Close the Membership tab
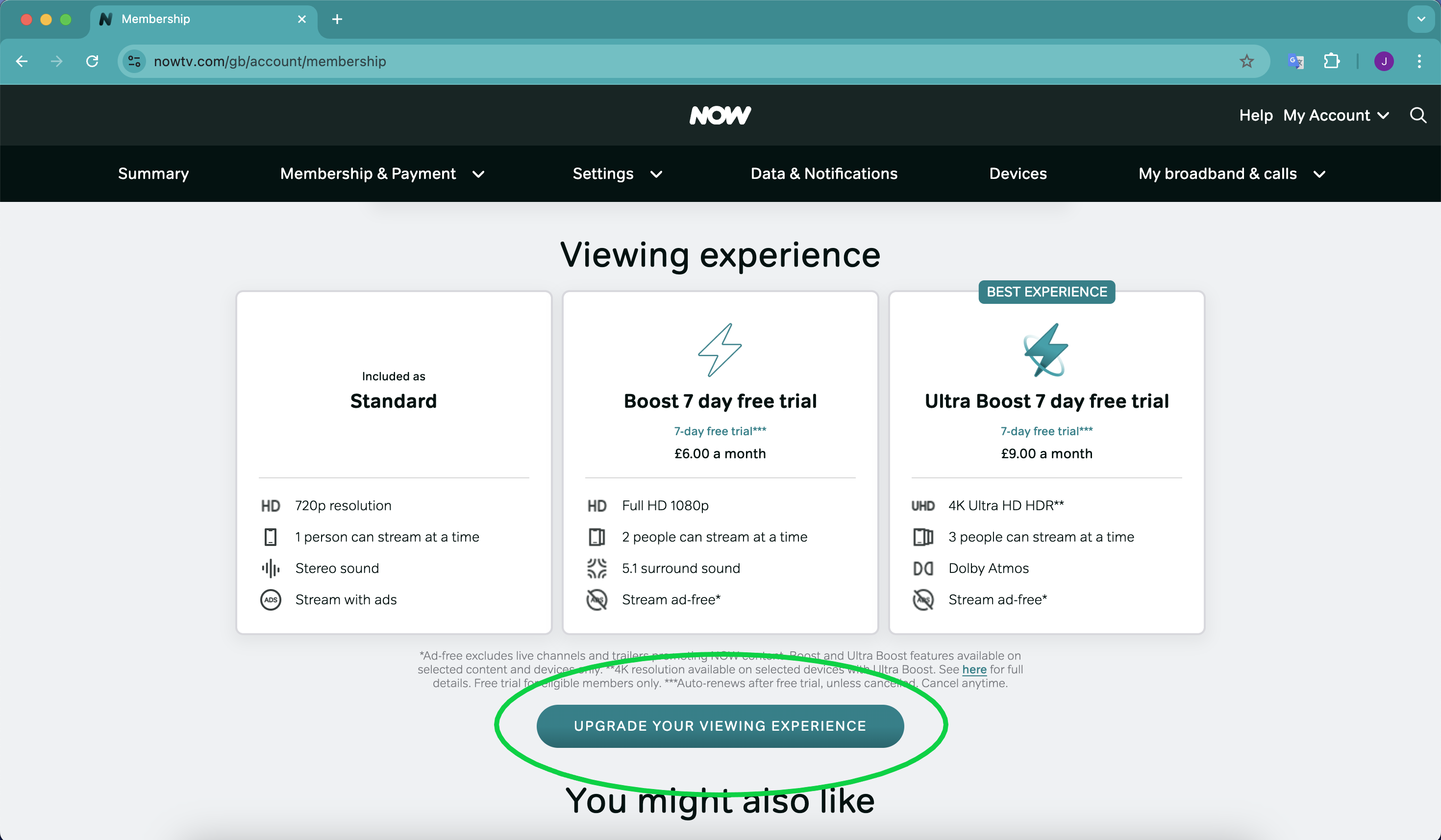 [302, 20]
